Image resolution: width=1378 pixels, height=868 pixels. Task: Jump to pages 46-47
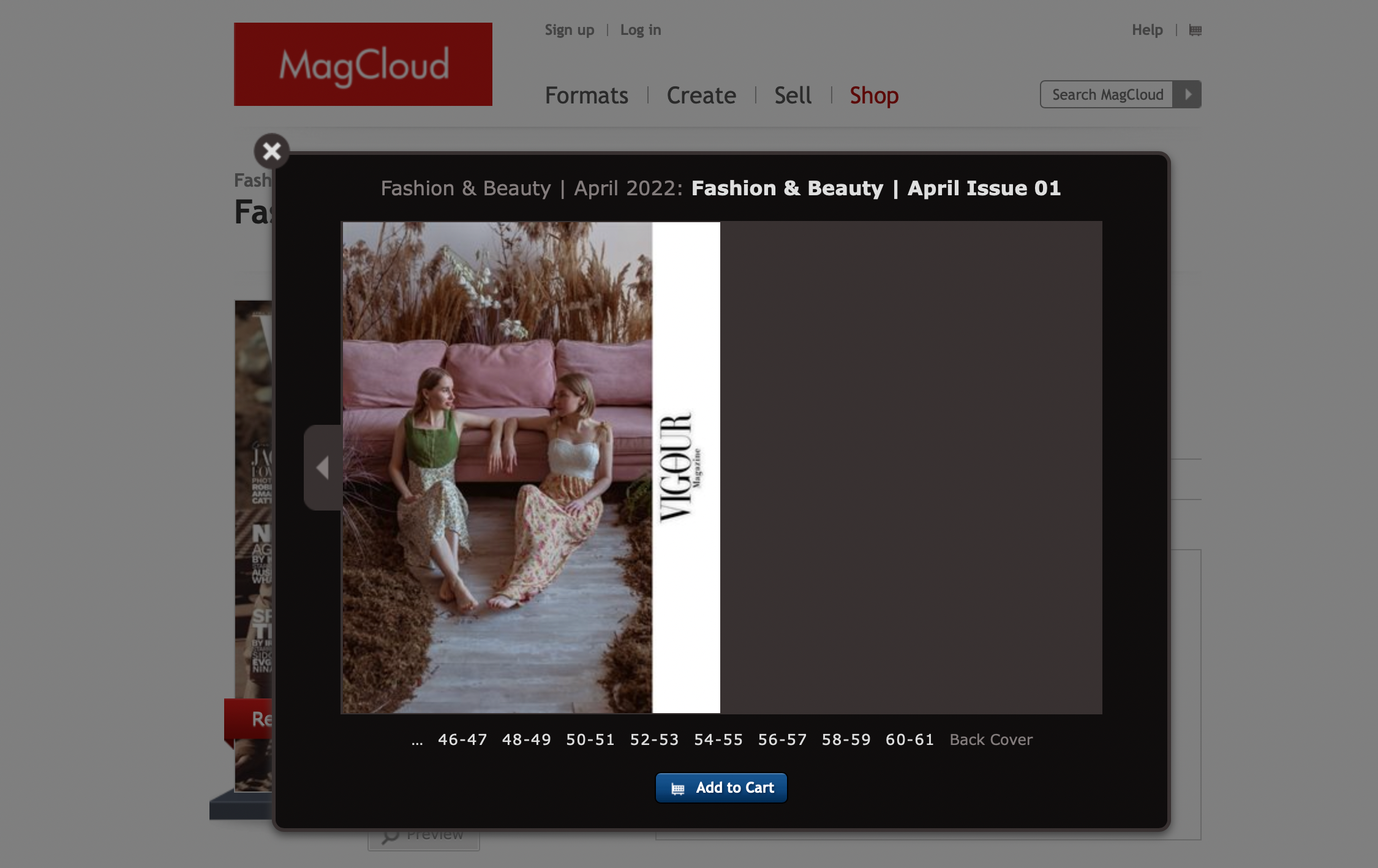[462, 739]
